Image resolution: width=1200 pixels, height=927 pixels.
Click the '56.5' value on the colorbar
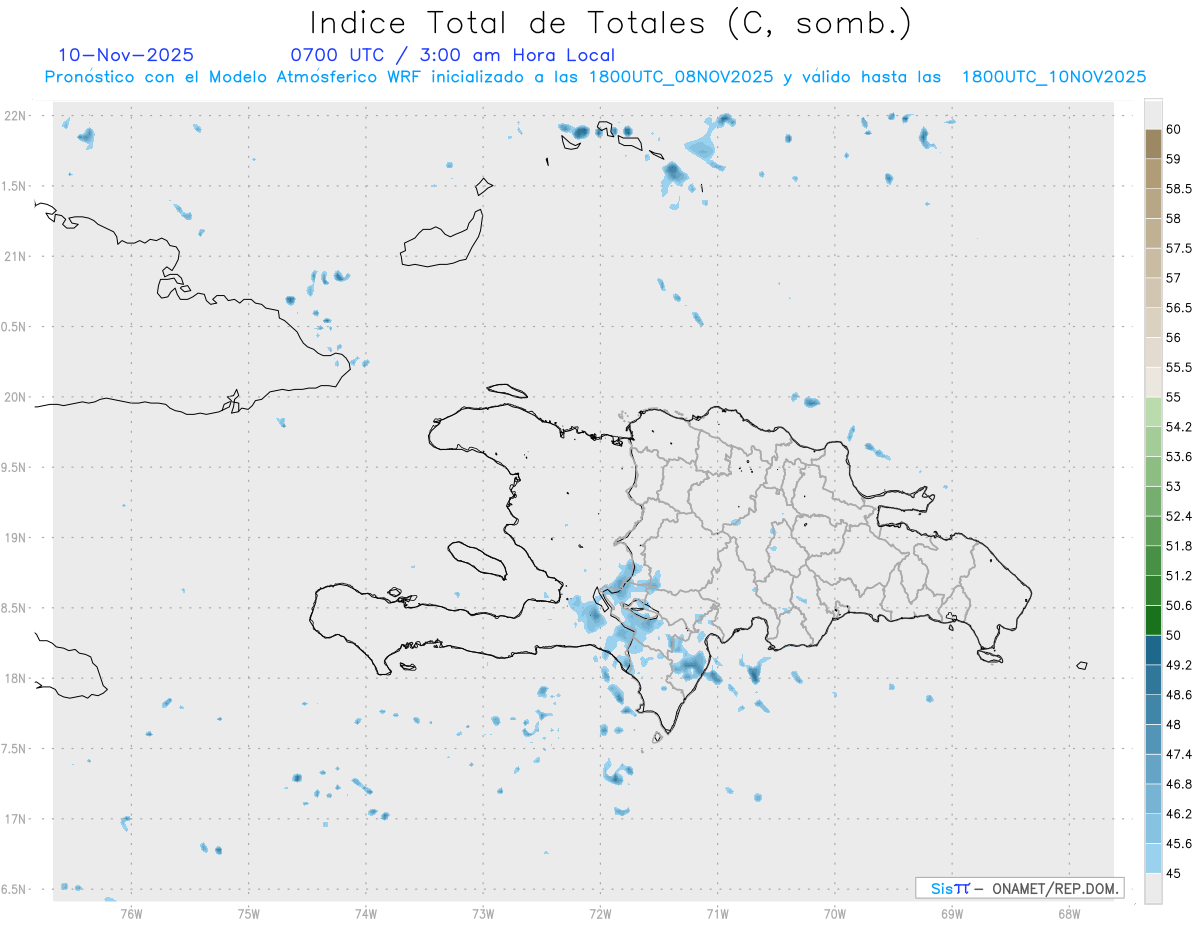point(1179,308)
